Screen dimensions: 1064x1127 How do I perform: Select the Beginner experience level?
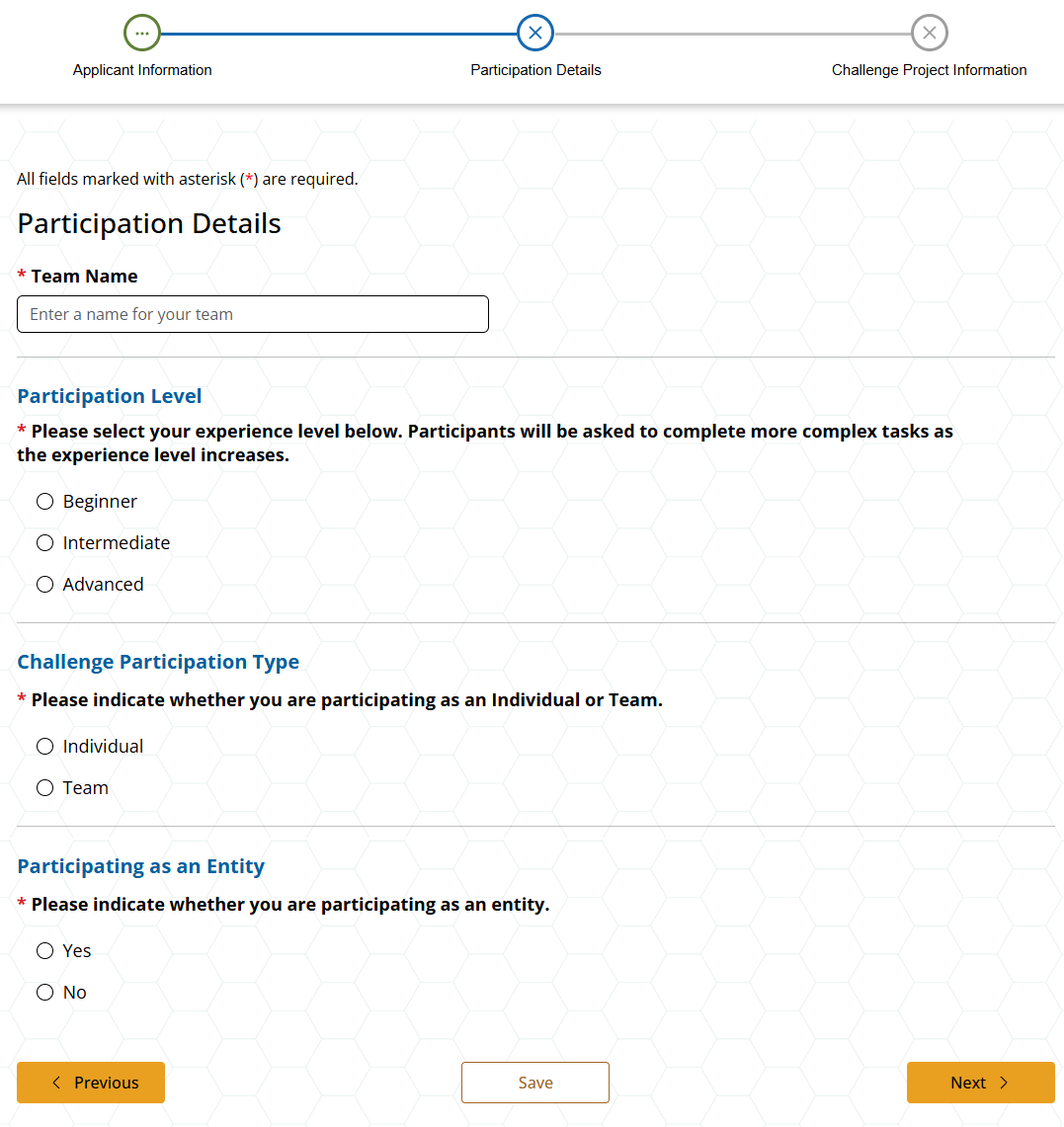click(45, 502)
